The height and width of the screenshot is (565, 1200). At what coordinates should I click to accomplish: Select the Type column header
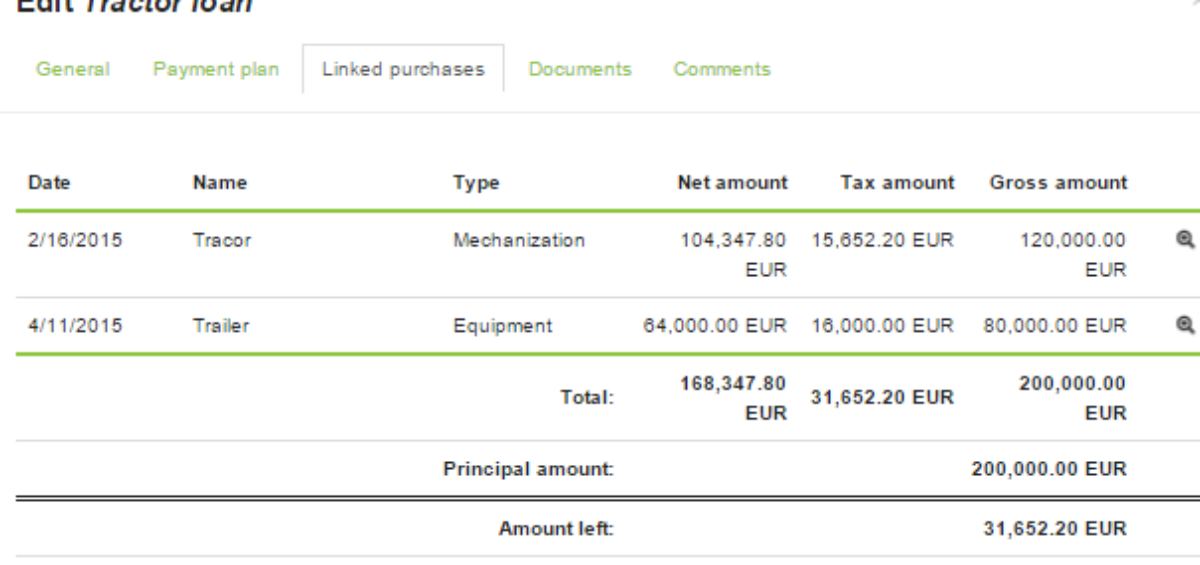point(476,183)
